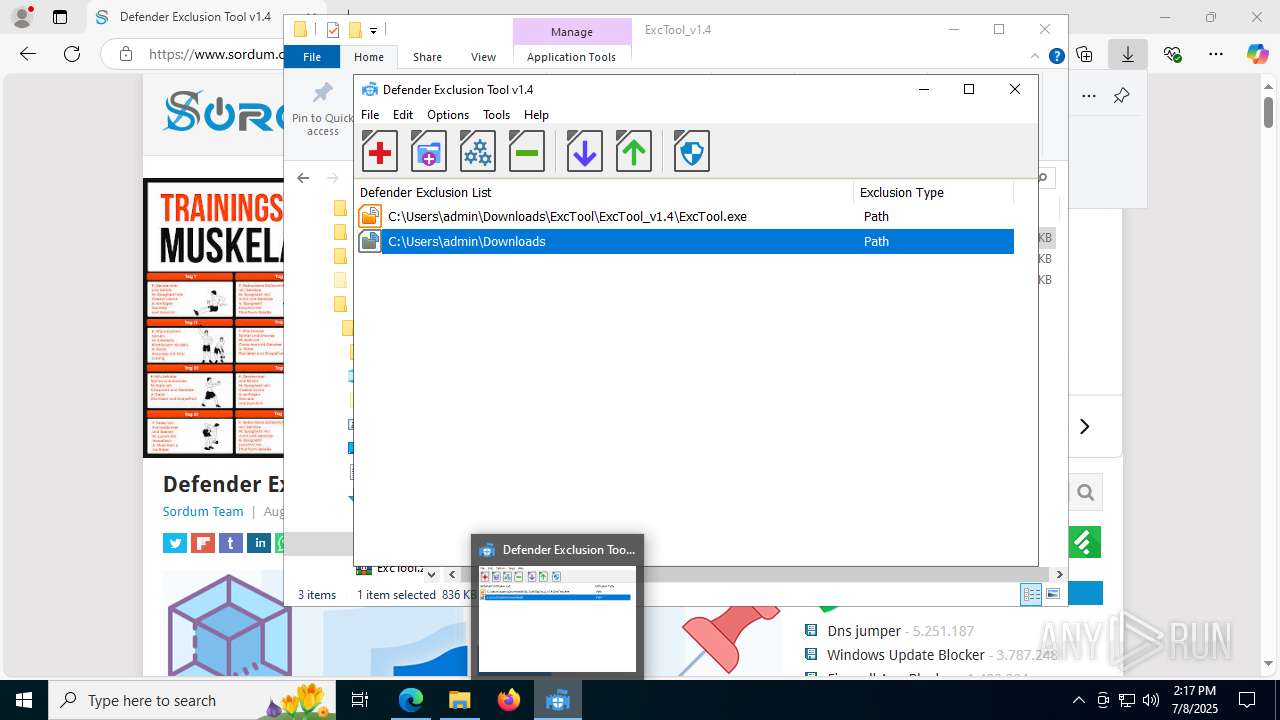
Task: Click the Dns jumper link
Action: point(864,631)
